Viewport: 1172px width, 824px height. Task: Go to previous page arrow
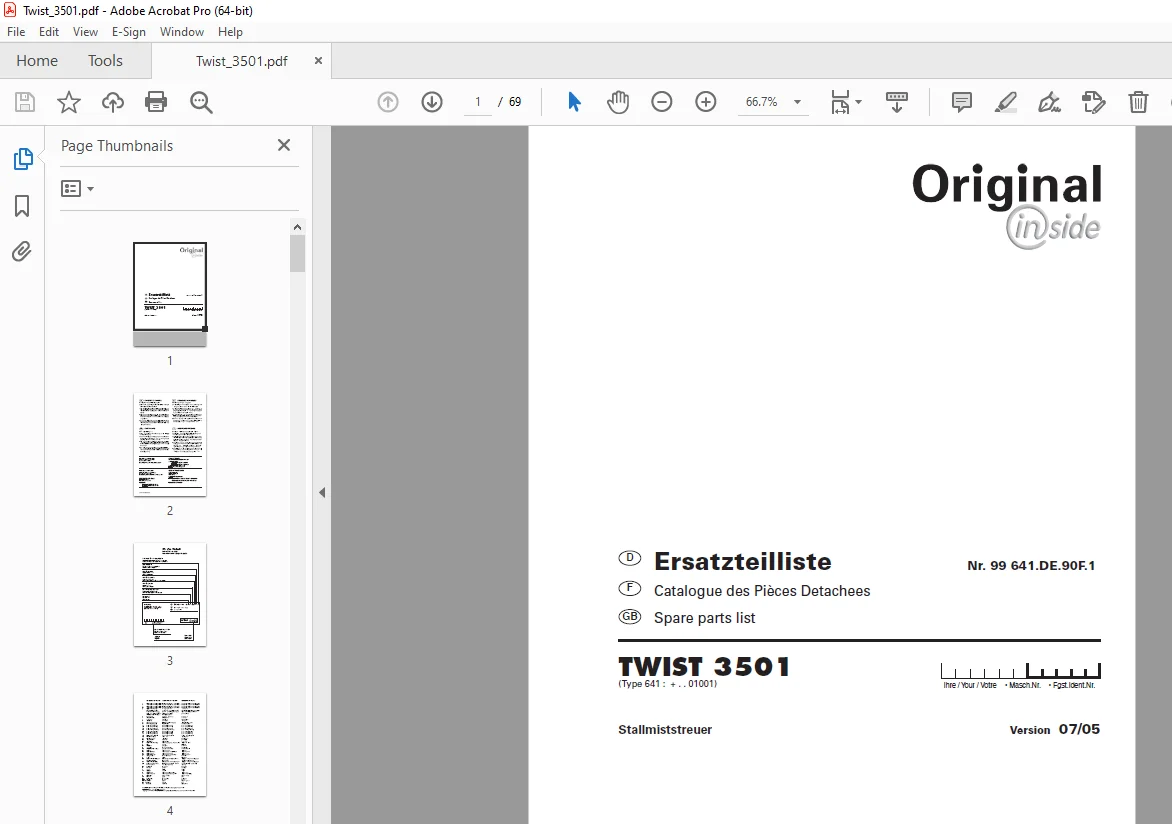tap(388, 102)
